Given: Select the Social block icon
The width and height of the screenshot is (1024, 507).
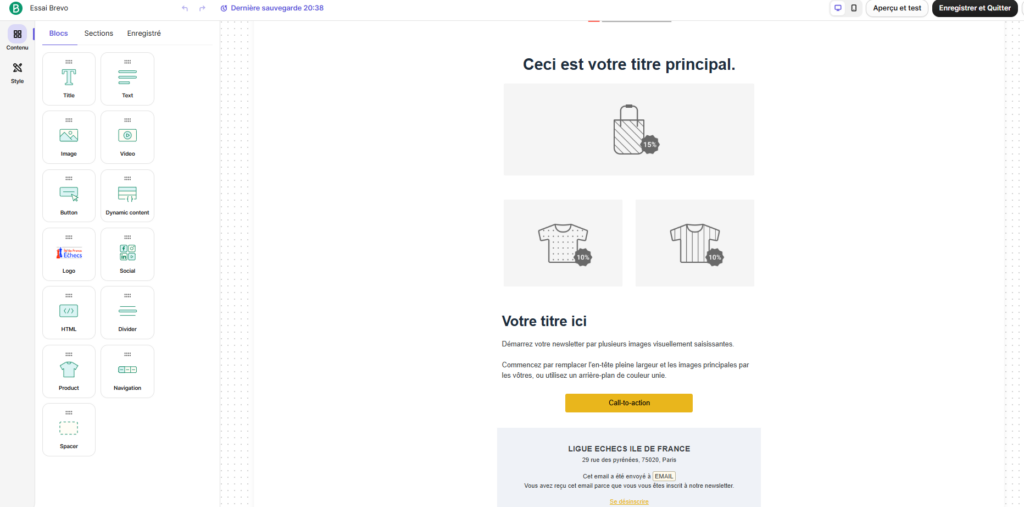Looking at the screenshot, I should point(127,253).
